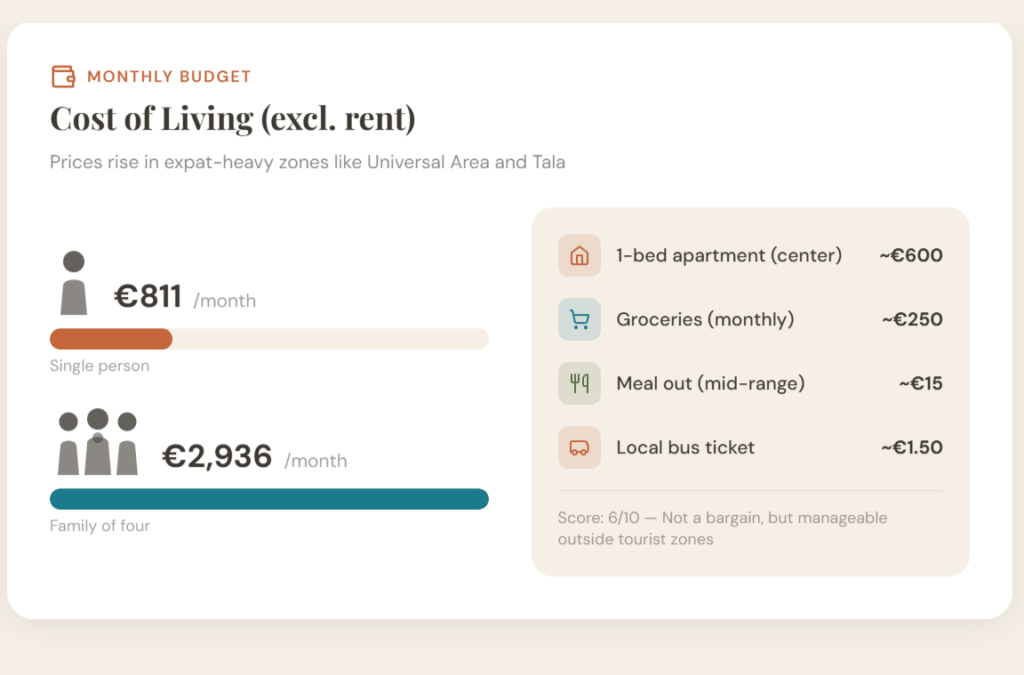The image size is (1024, 675).
Task: Click the Score 6/10 summary note
Action: [722, 529]
